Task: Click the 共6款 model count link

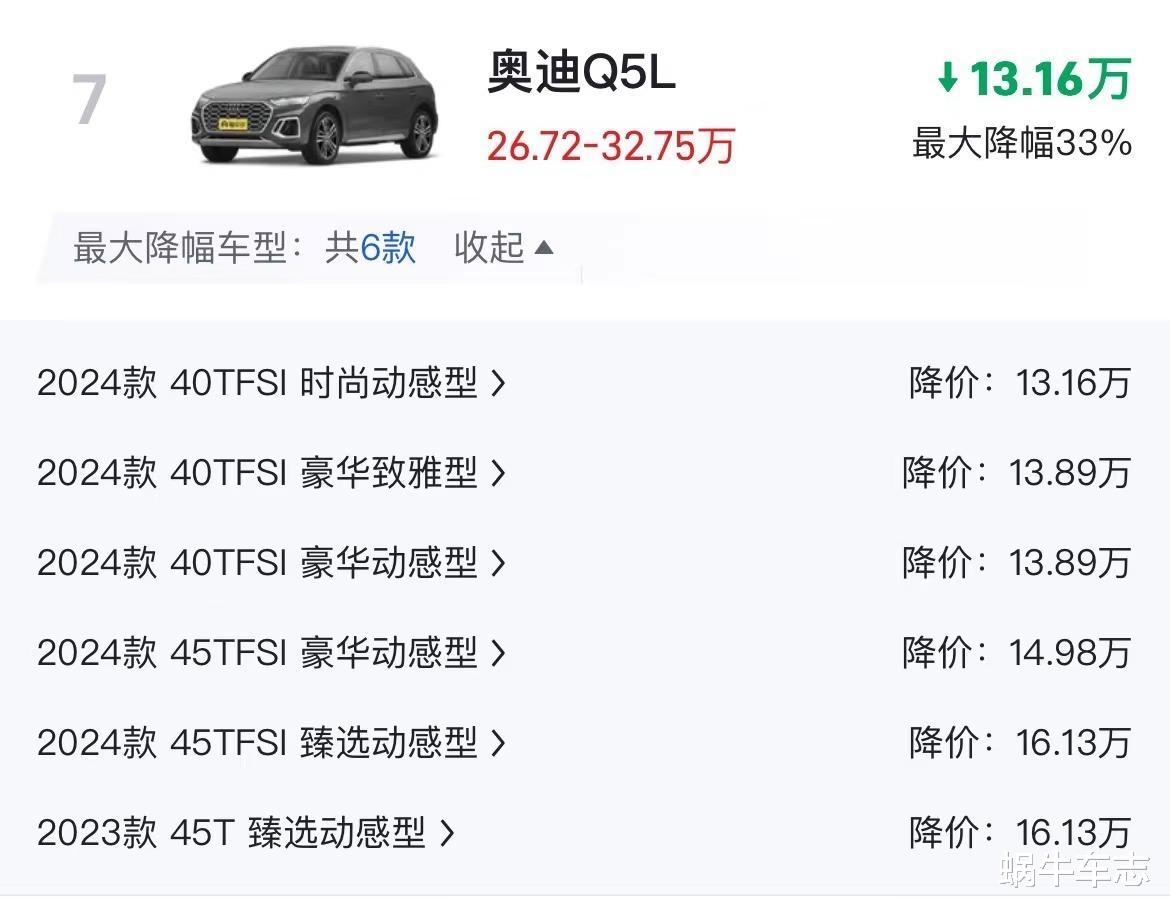Action: pyautogui.click(x=370, y=247)
